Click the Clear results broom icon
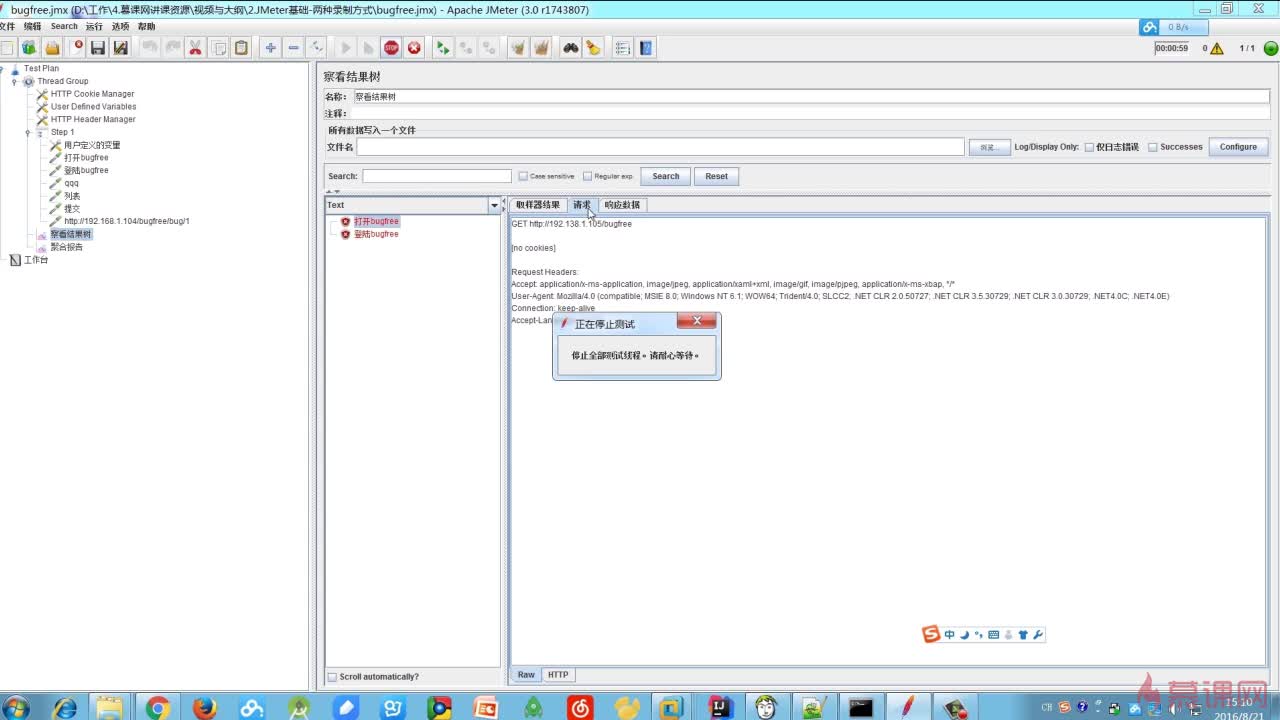Image resolution: width=1280 pixels, height=720 pixels. tap(518, 48)
